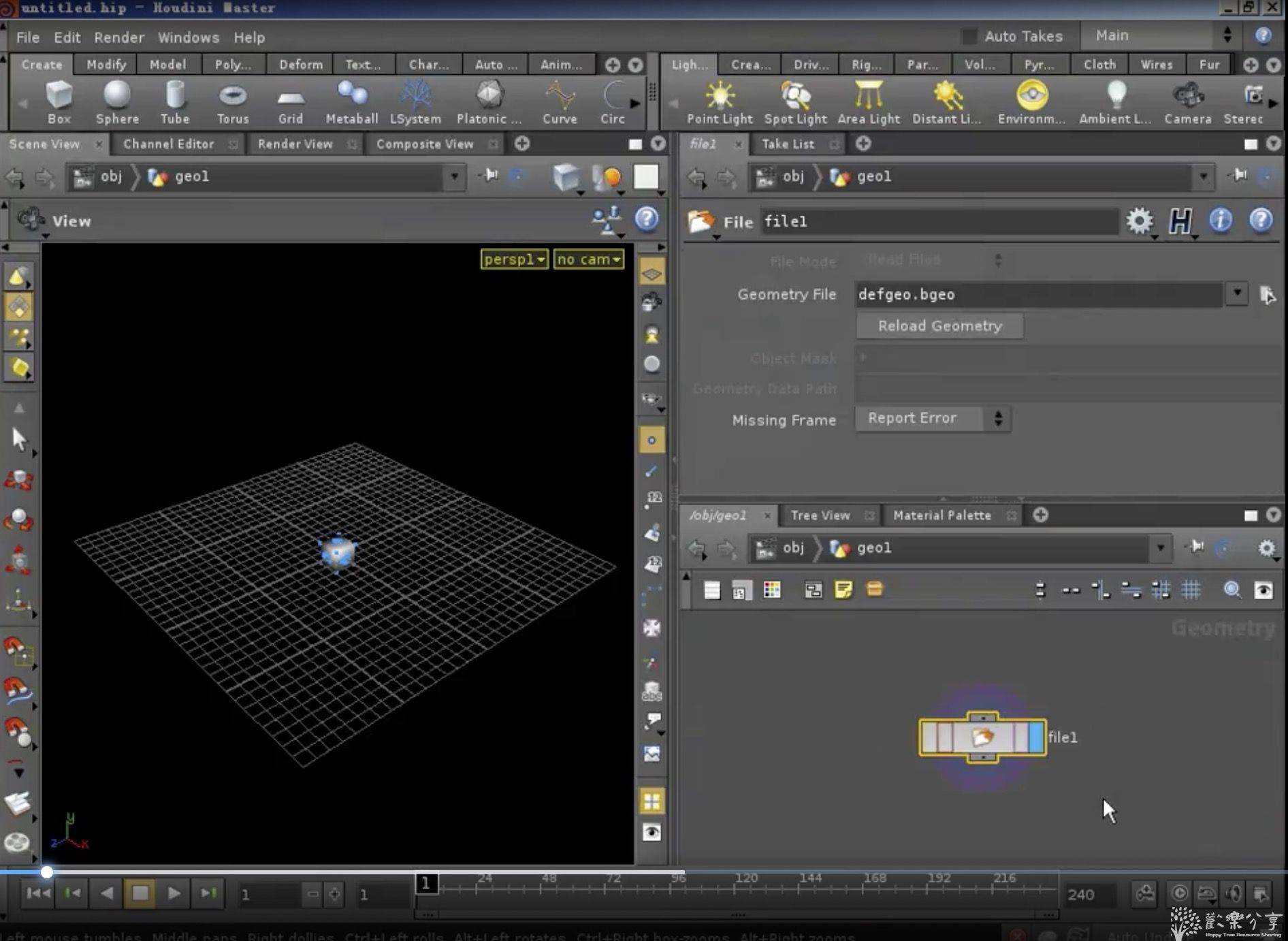Toggle the file1 node display flag
The width and height of the screenshot is (1288, 941).
coord(1036,737)
